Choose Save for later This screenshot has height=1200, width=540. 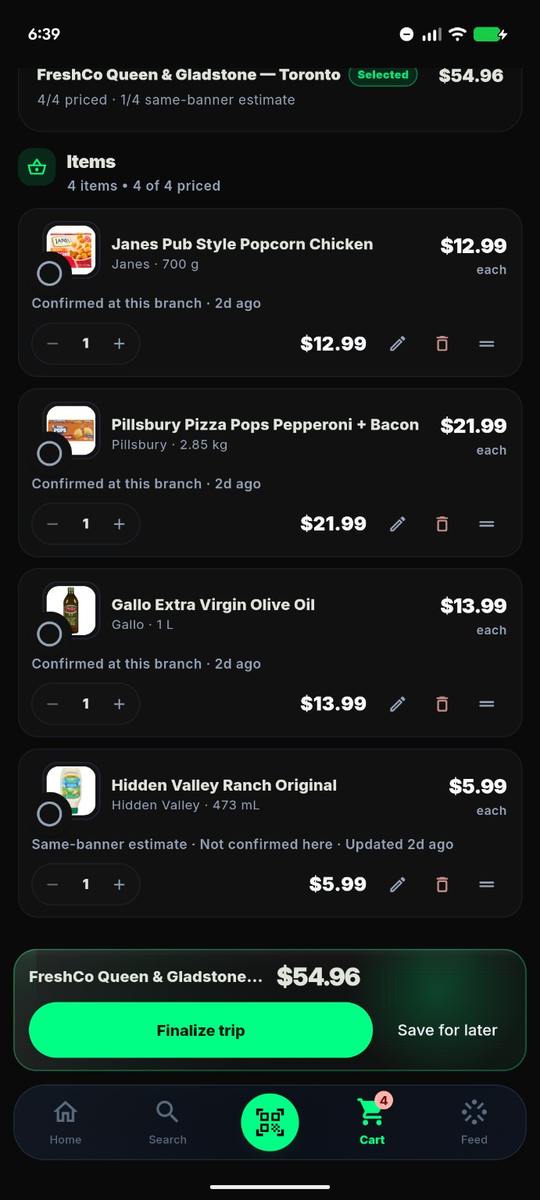tap(447, 1030)
